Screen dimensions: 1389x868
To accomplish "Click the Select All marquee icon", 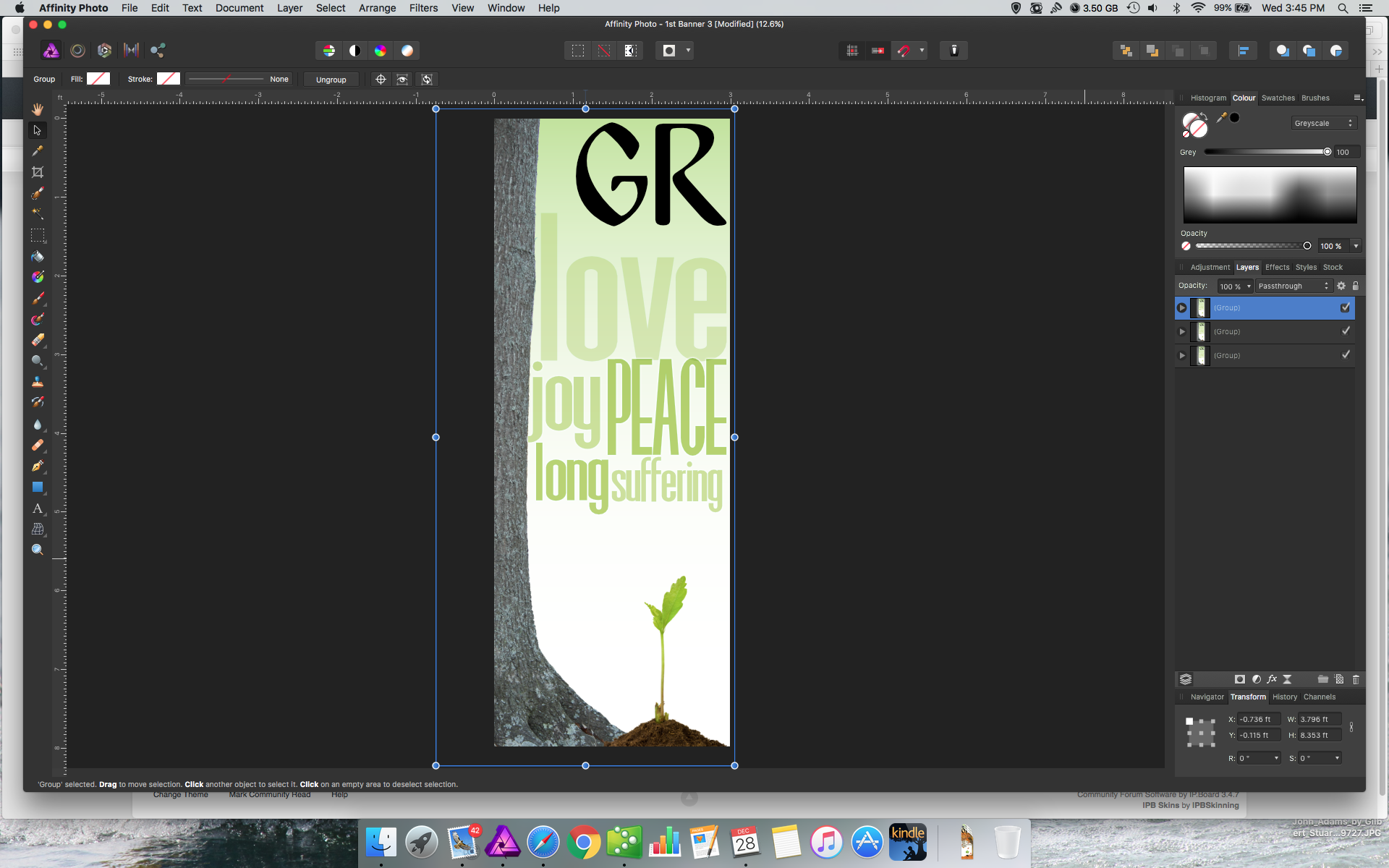I will click(578, 51).
